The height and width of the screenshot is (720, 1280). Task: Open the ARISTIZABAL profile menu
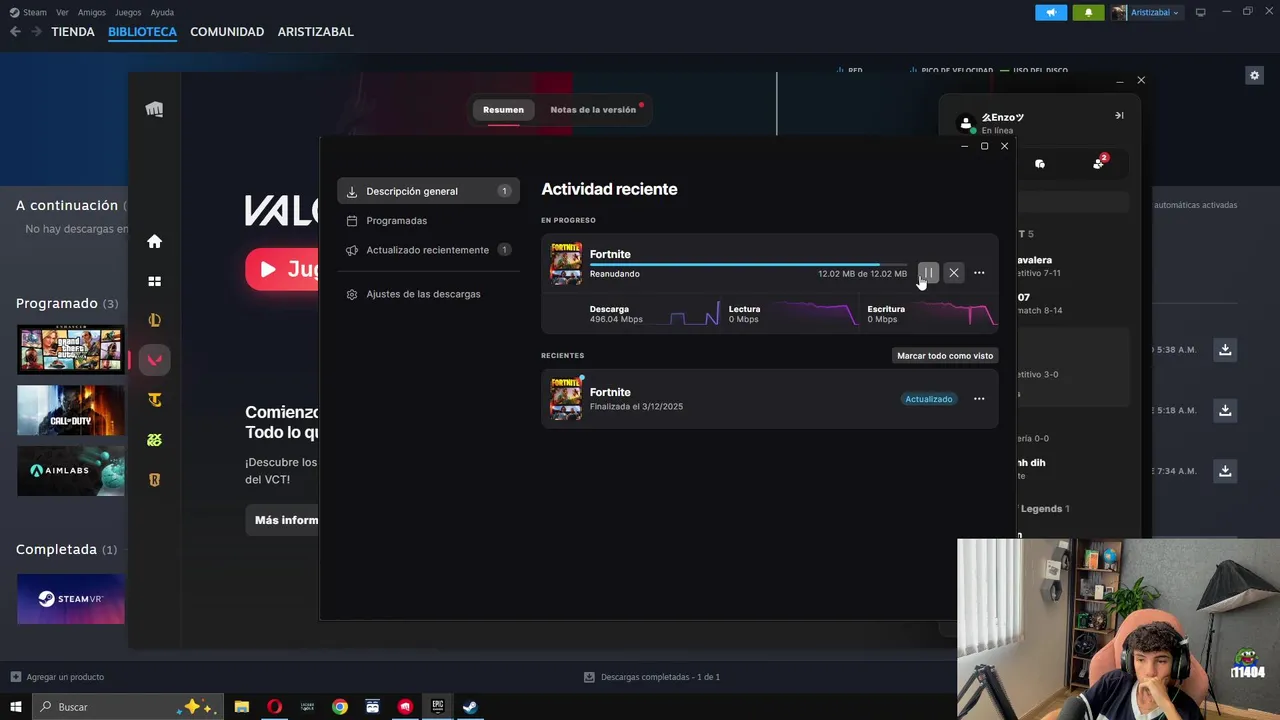(x=315, y=32)
